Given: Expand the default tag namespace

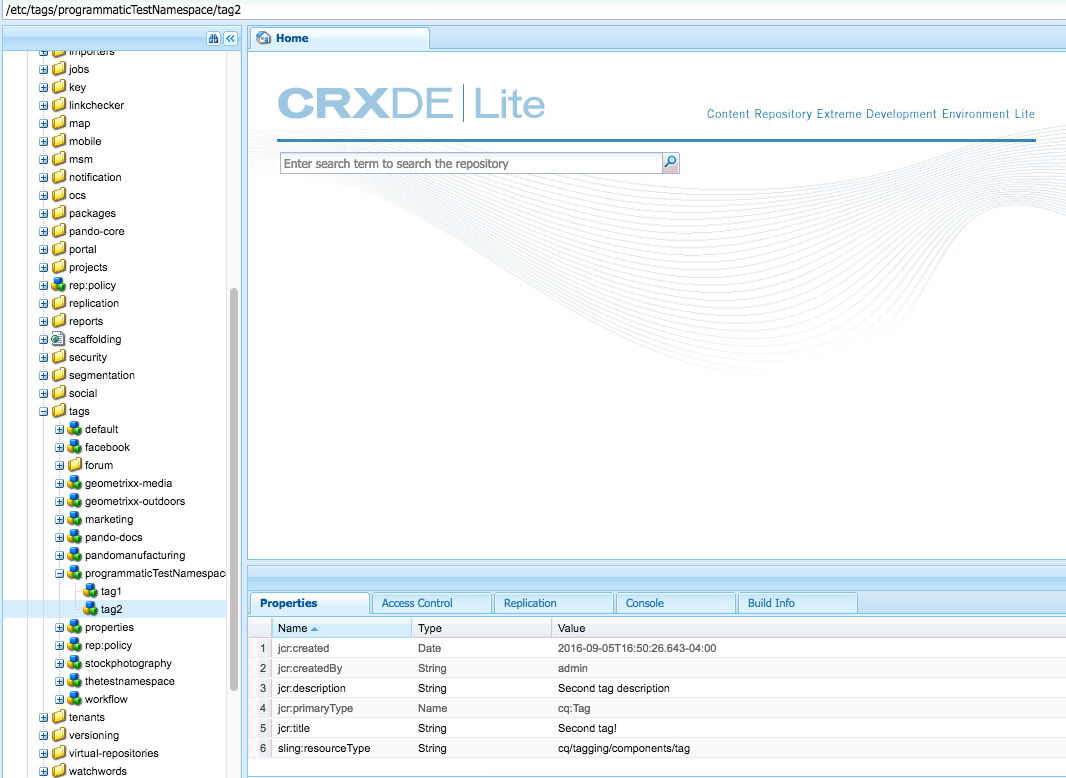Looking at the screenshot, I should 59,429.
